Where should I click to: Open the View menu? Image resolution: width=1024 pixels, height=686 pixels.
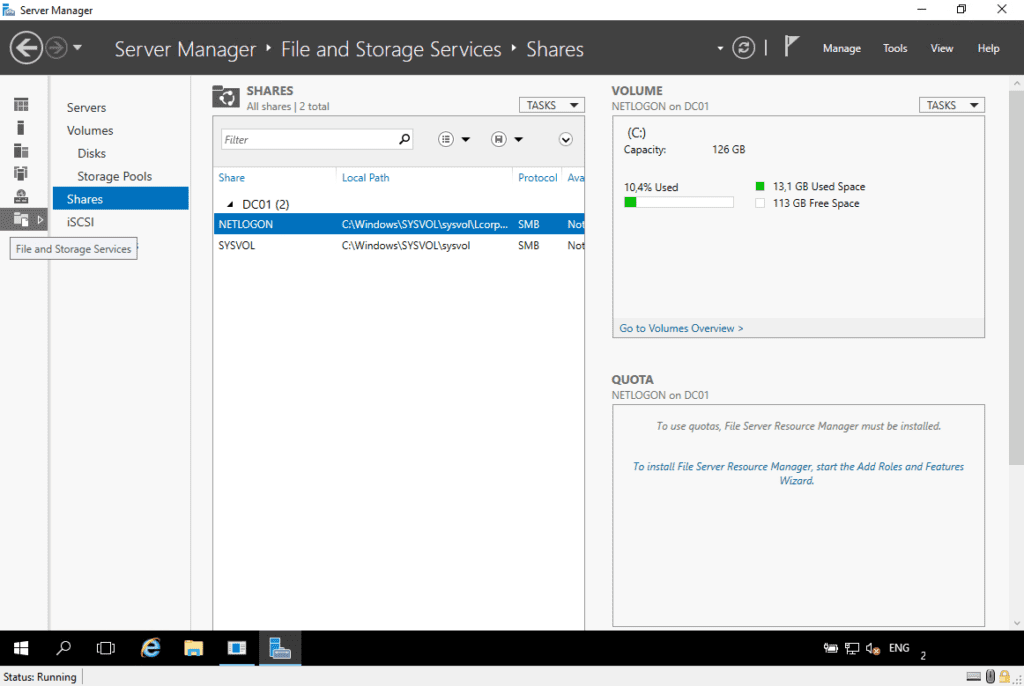tap(941, 48)
